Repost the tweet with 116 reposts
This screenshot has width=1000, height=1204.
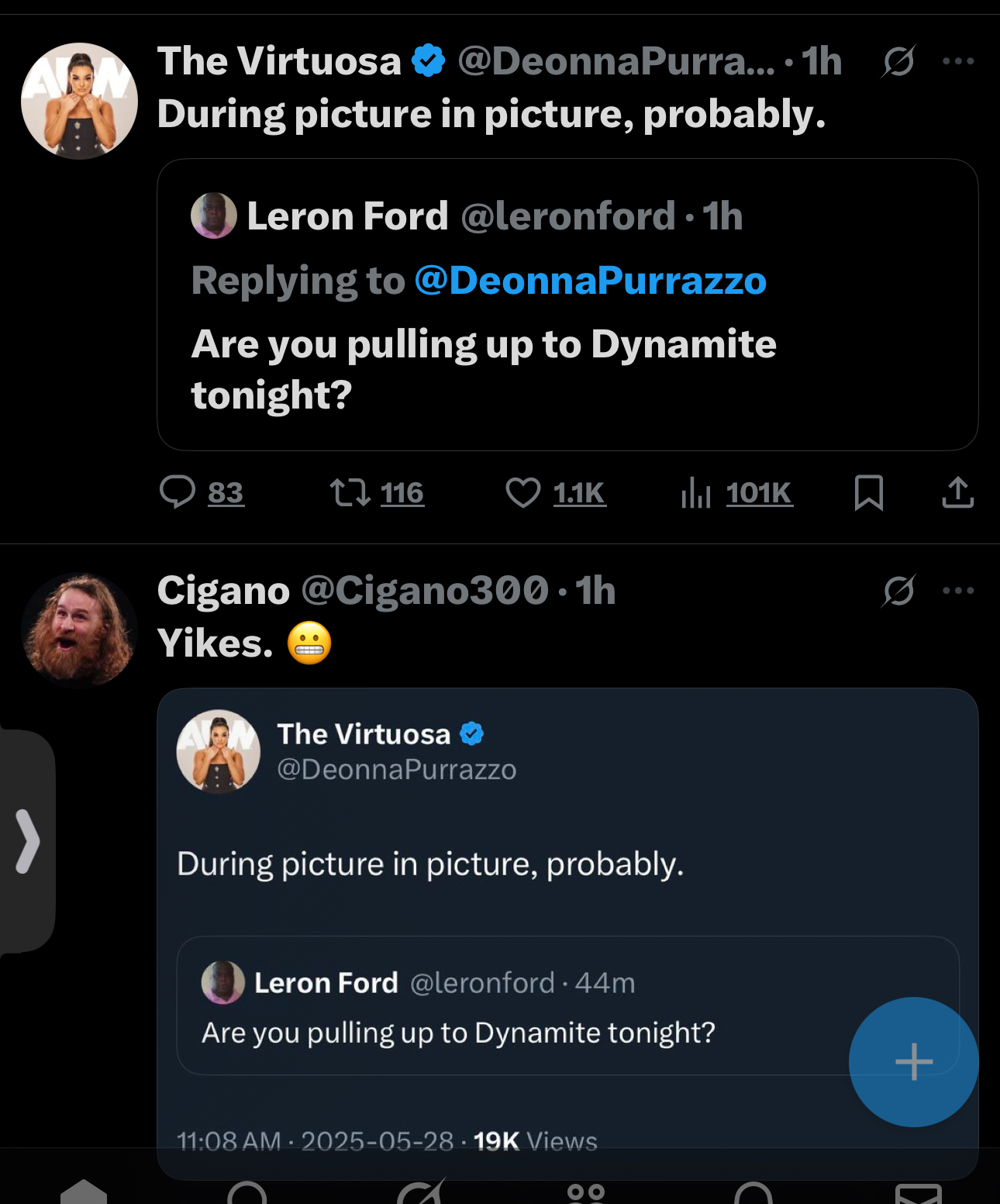pos(350,492)
